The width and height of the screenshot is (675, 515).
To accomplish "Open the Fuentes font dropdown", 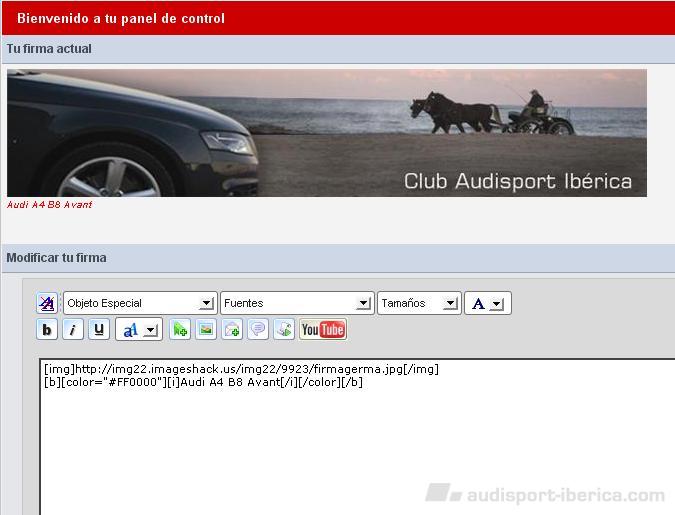I will (297, 303).
